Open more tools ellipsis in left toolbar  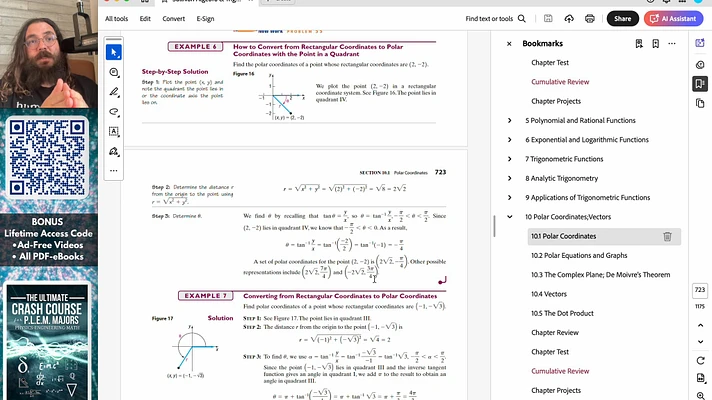(114, 171)
